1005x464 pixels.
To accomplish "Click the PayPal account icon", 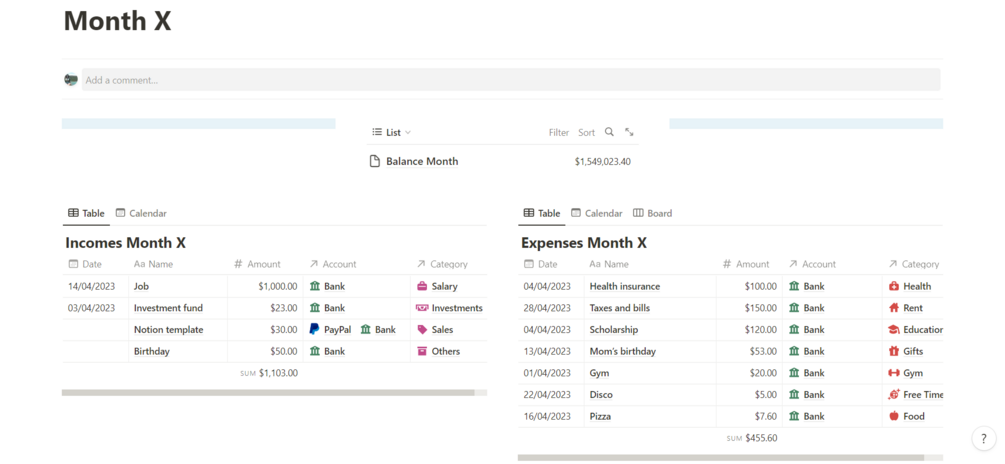I will pyautogui.click(x=314, y=329).
